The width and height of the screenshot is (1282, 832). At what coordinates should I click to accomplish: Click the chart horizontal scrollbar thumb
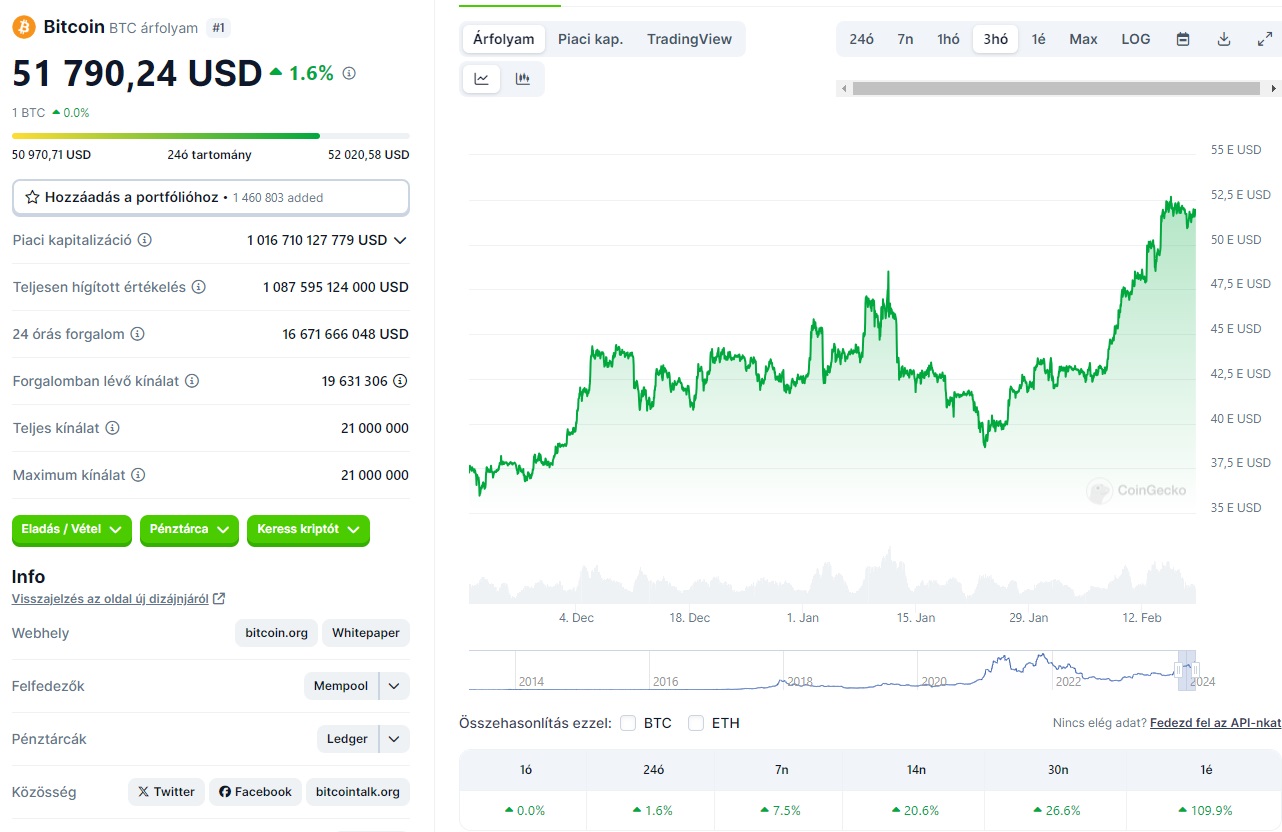1056,89
